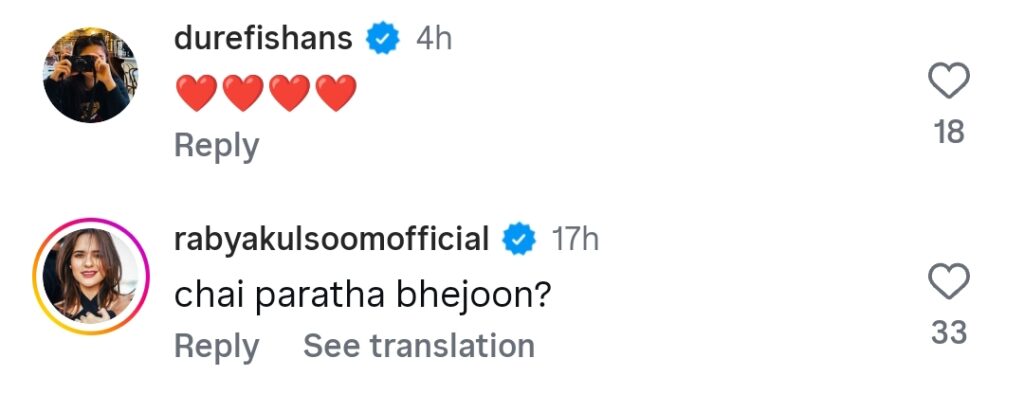1024x394 pixels.
Task: Click the first red heart emoji in durefishans comment
Action: coord(197,93)
